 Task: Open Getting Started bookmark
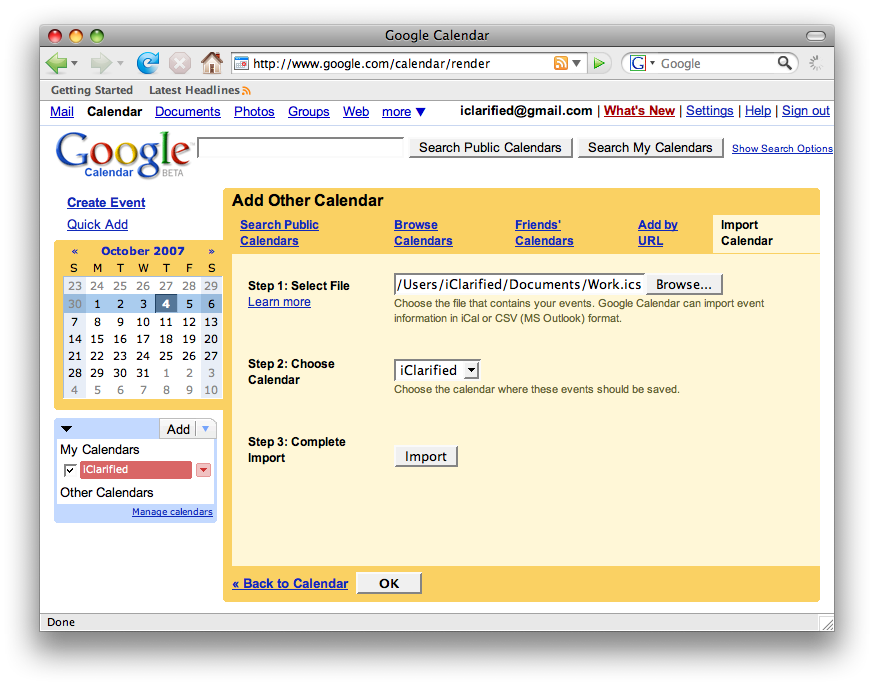(92, 90)
